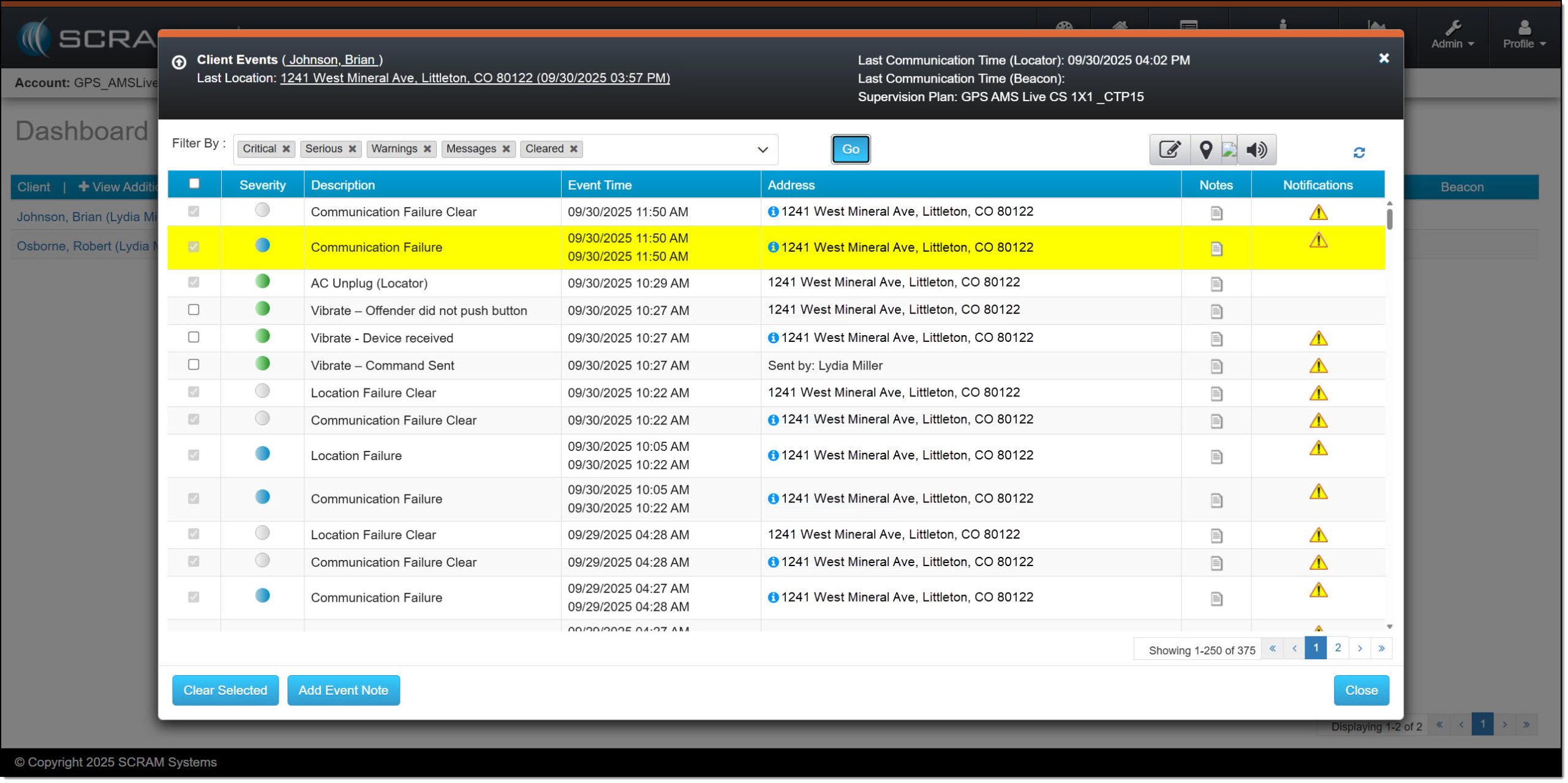Remove the Critical filter tag
Viewport: 1568px width, 783px height.
[x=286, y=149]
